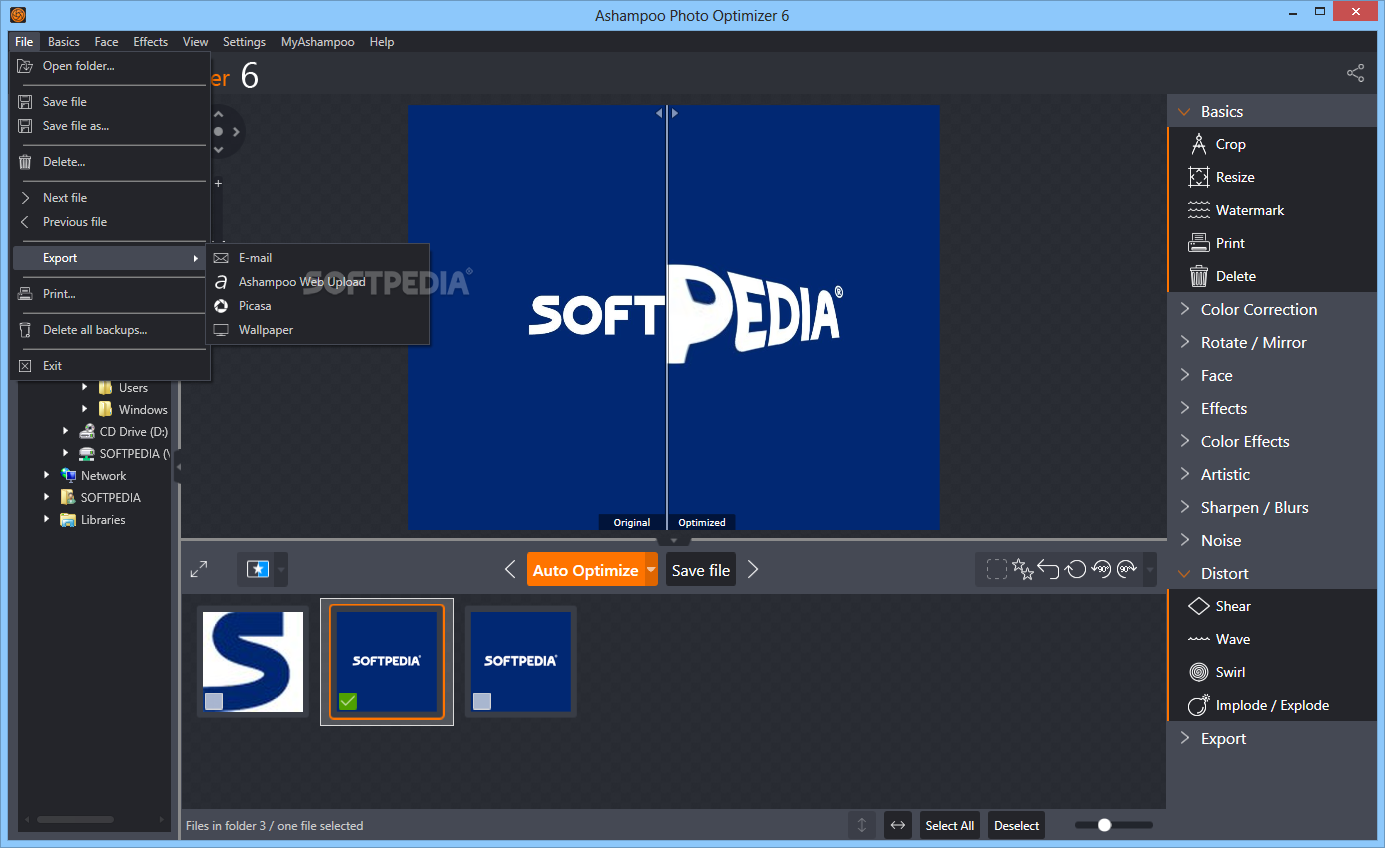
Task: Rotate image 90° counter-clockwise
Action: [1101, 568]
